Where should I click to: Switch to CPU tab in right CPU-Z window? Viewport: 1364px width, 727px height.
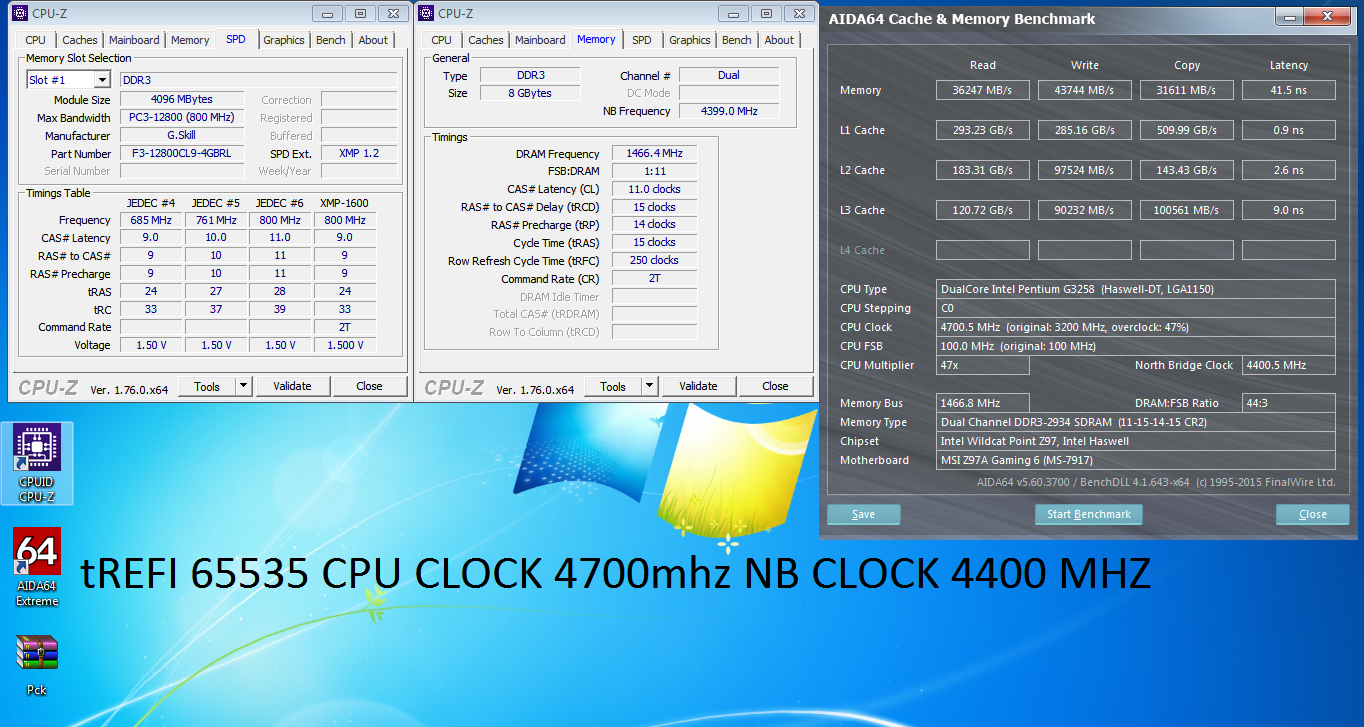(x=442, y=40)
